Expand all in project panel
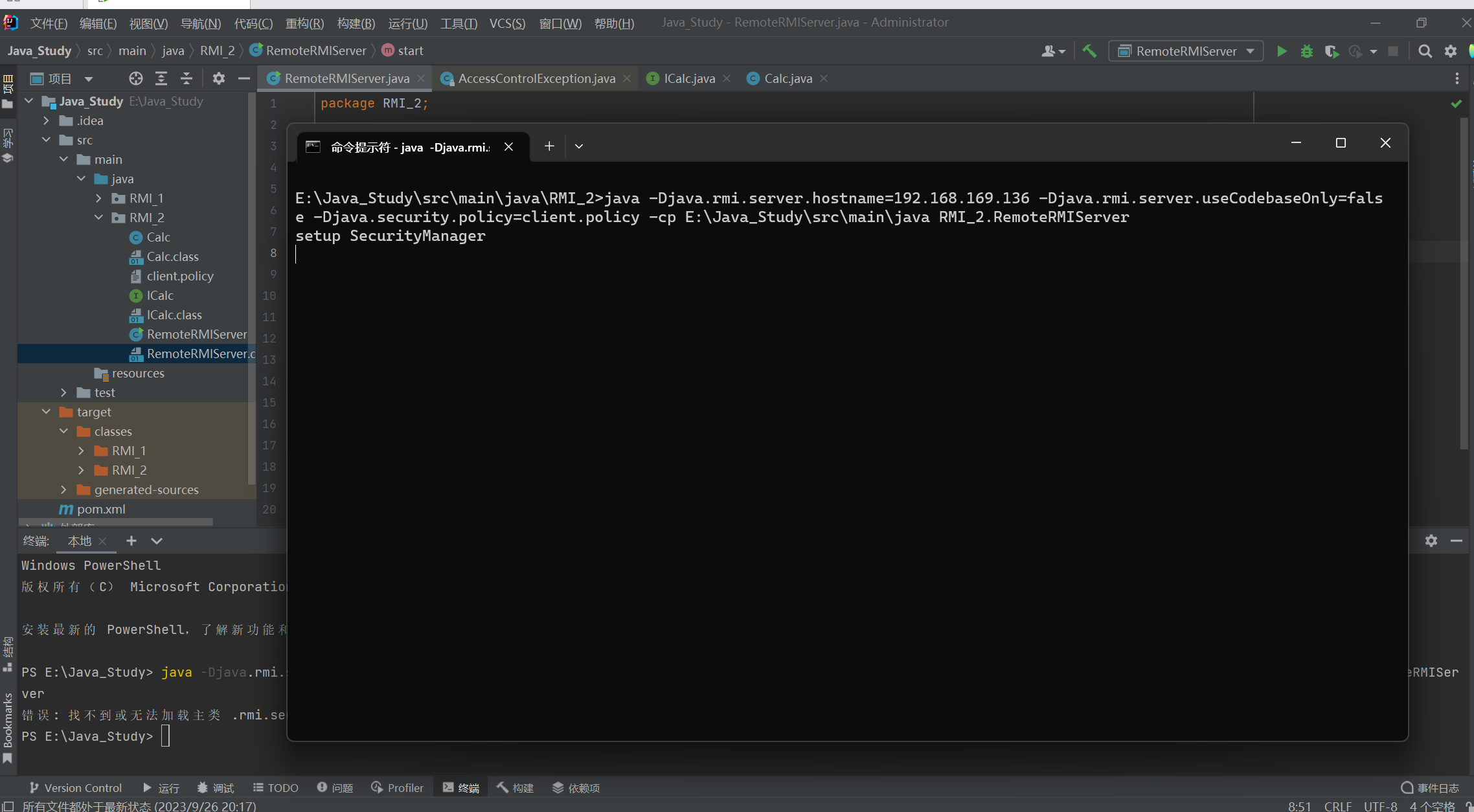 [x=161, y=78]
